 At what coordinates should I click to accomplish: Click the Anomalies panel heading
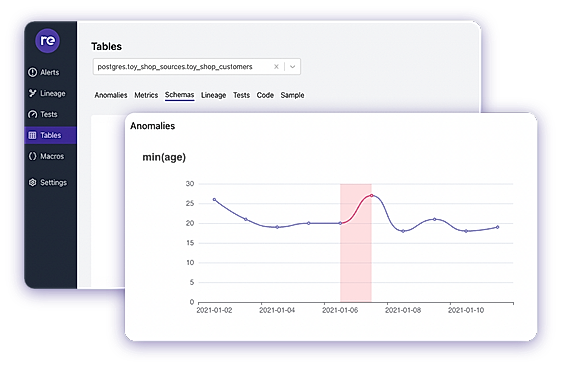pos(152,126)
